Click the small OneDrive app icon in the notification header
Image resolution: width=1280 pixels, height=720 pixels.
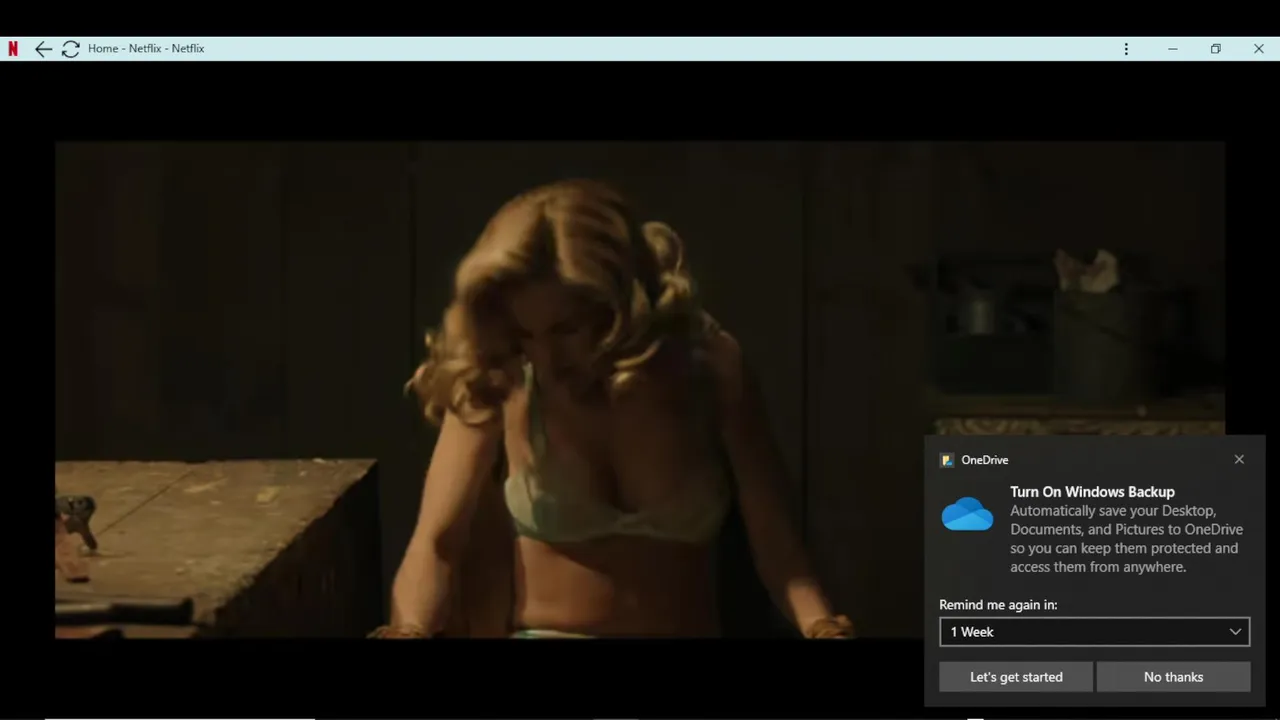(947, 460)
